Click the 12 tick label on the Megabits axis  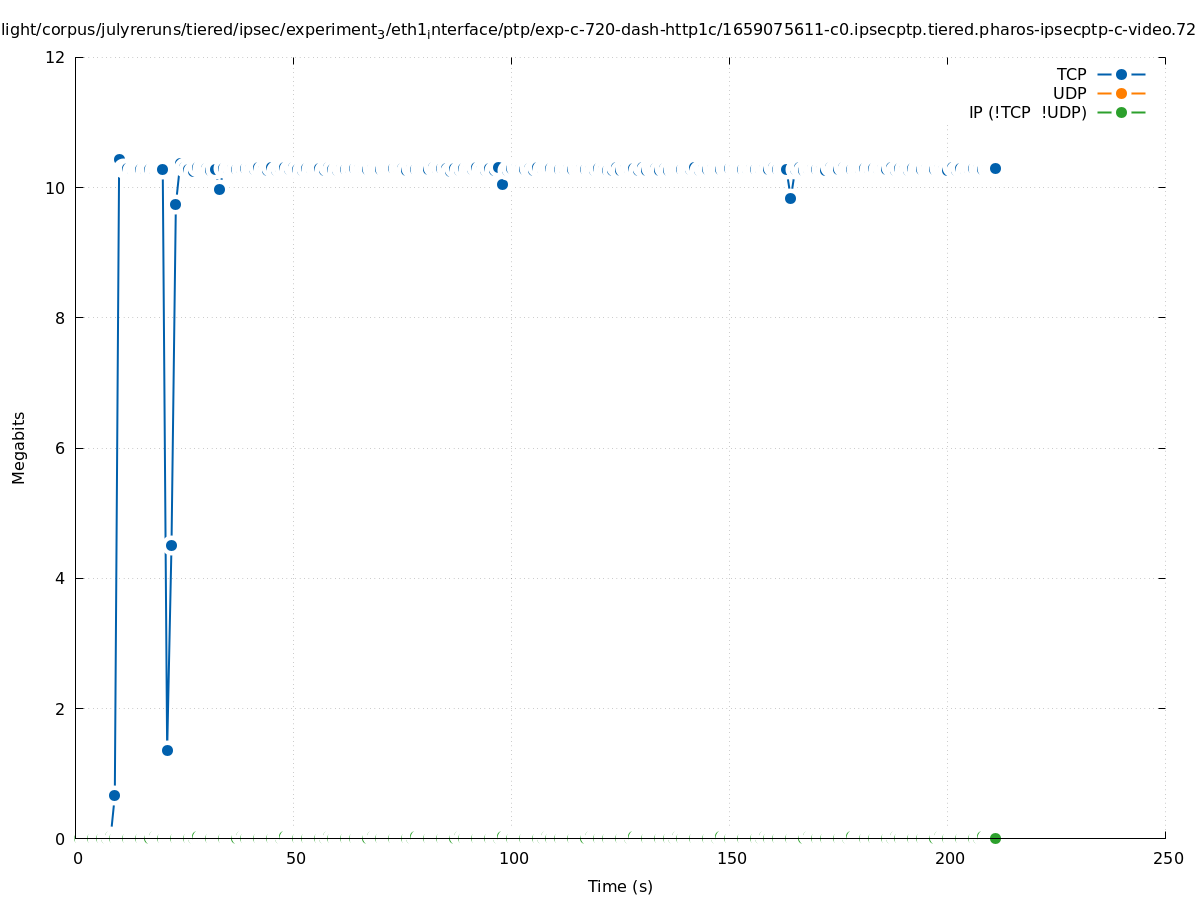[x=56, y=58]
